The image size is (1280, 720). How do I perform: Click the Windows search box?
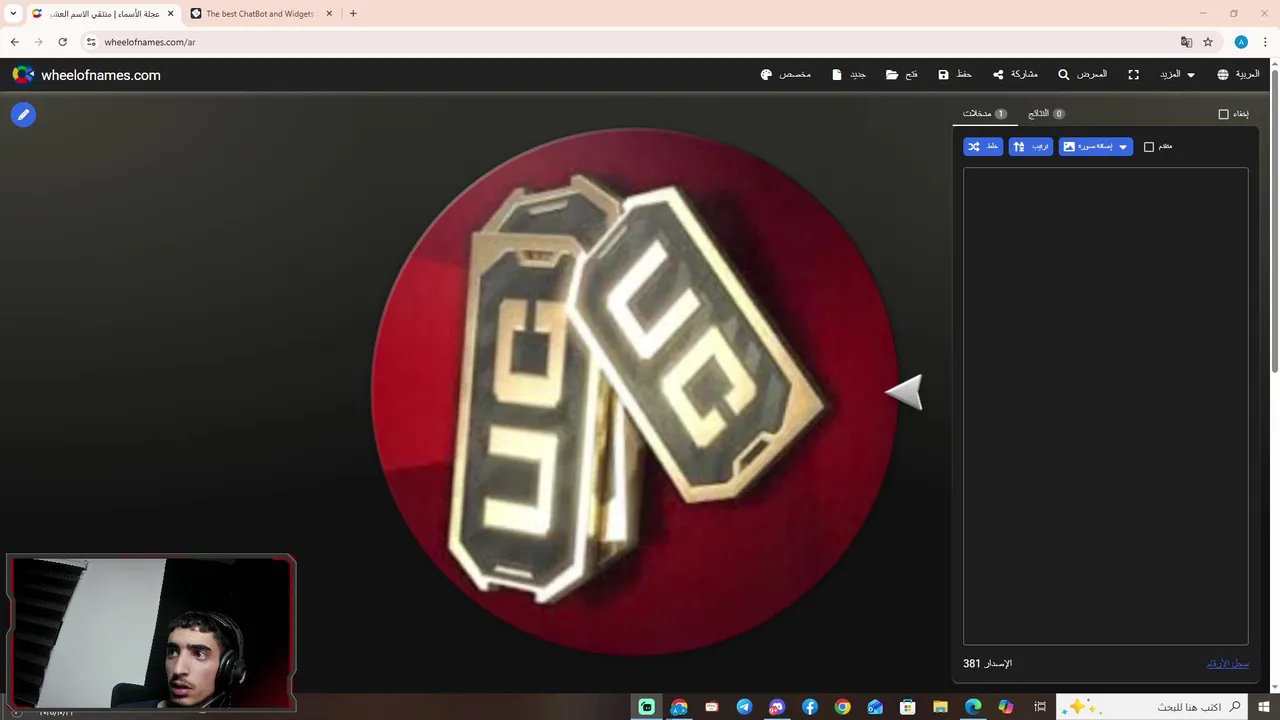[x=1152, y=707]
